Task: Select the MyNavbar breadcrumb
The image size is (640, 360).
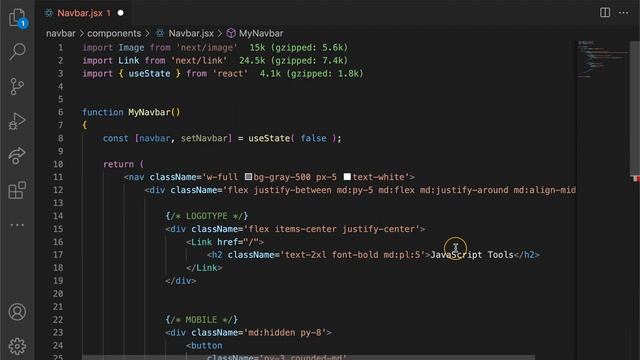Action: (x=261, y=33)
